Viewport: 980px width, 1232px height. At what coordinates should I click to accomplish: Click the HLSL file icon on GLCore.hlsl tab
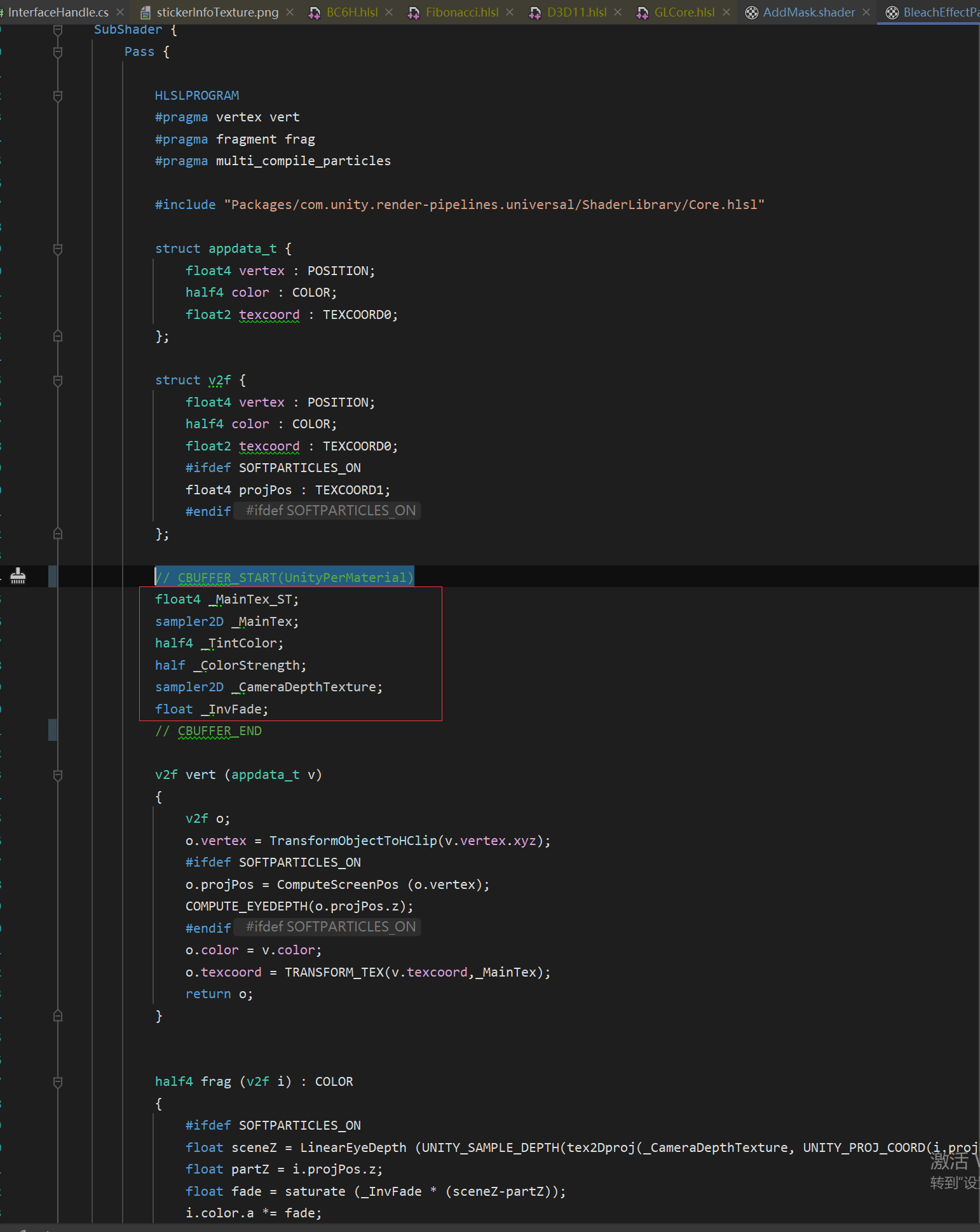click(643, 13)
